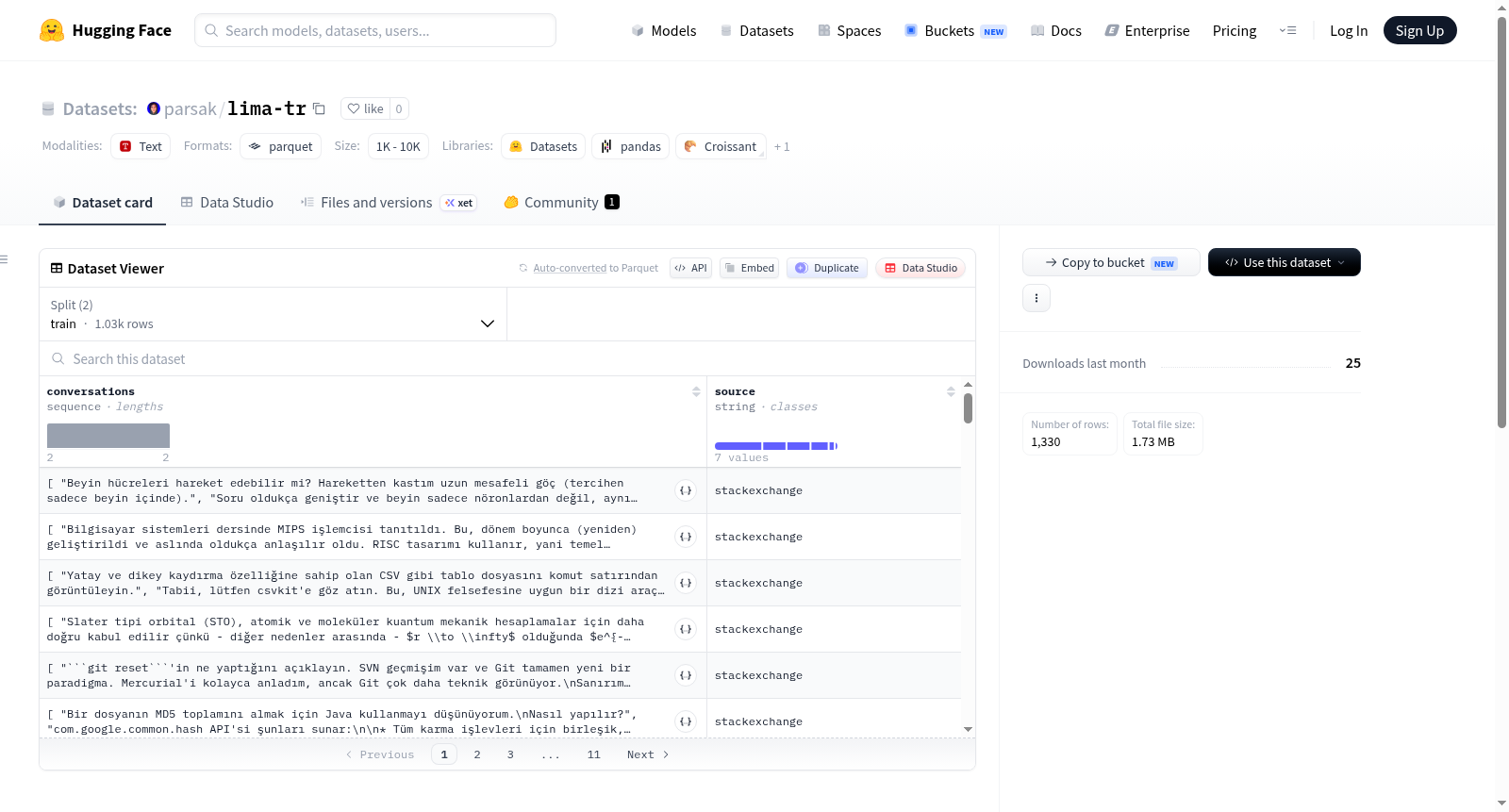This screenshot has width=1509, height=812.
Task: Expand Use this dataset menu
Action: tap(1284, 262)
